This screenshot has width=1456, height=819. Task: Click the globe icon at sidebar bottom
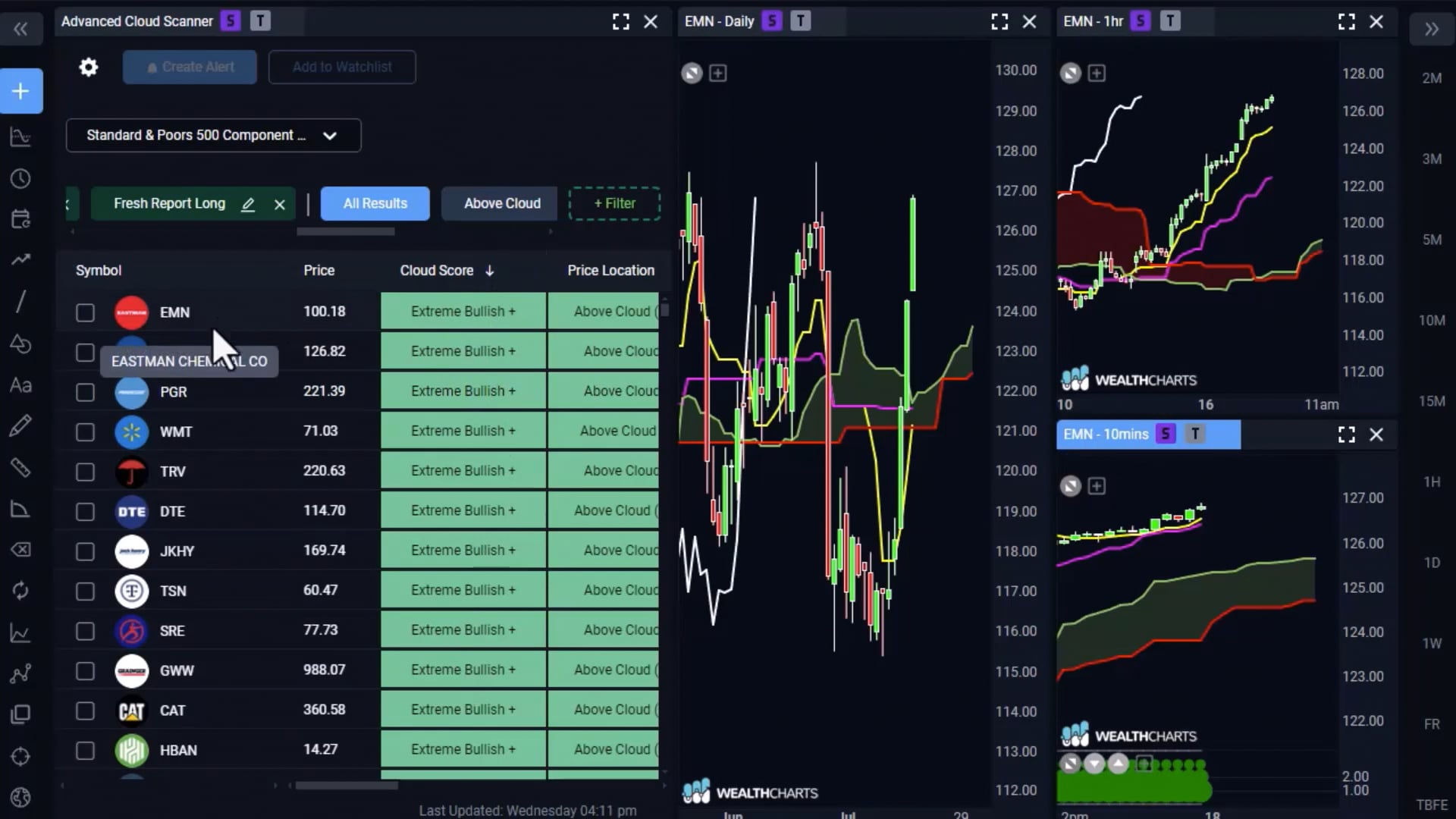pos(20,797)
